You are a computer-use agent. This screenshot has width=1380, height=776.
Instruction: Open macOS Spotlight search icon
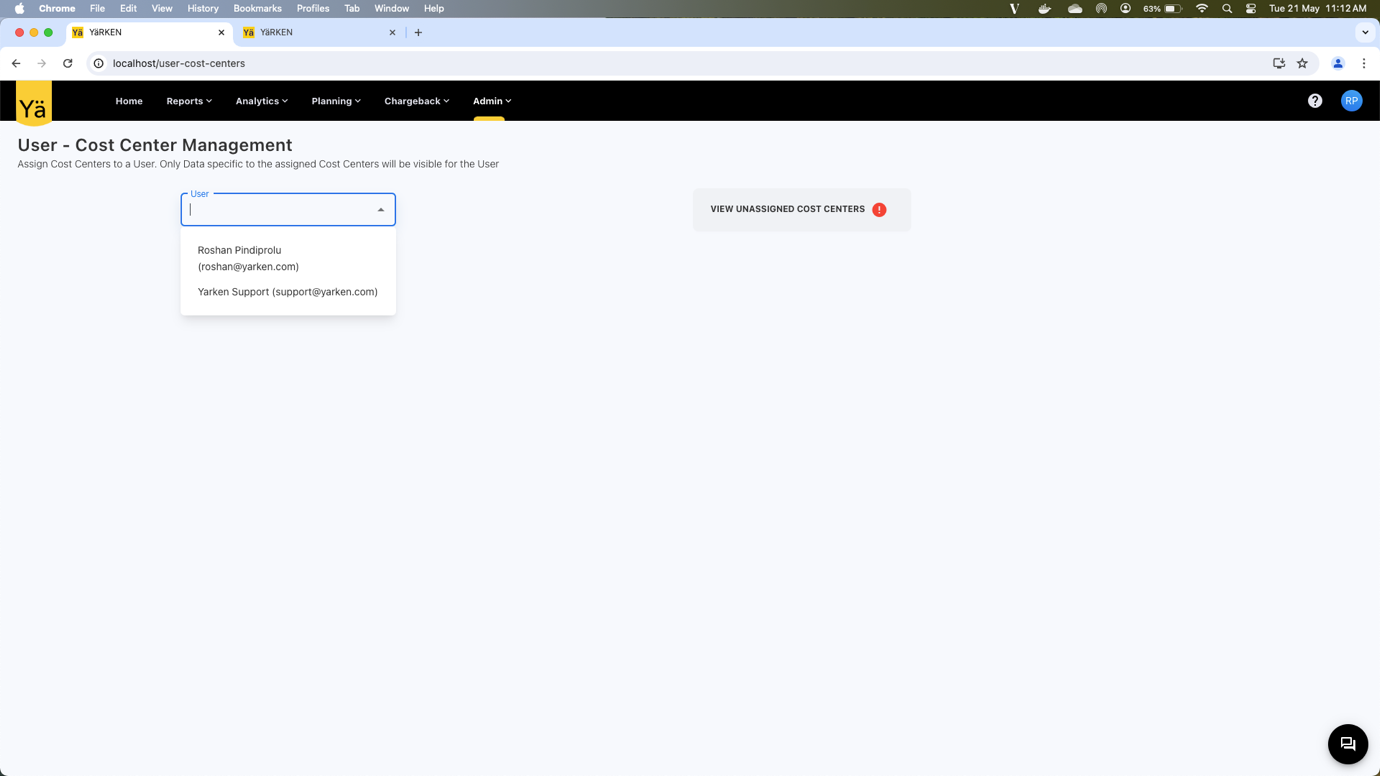tap(1227, 8)
